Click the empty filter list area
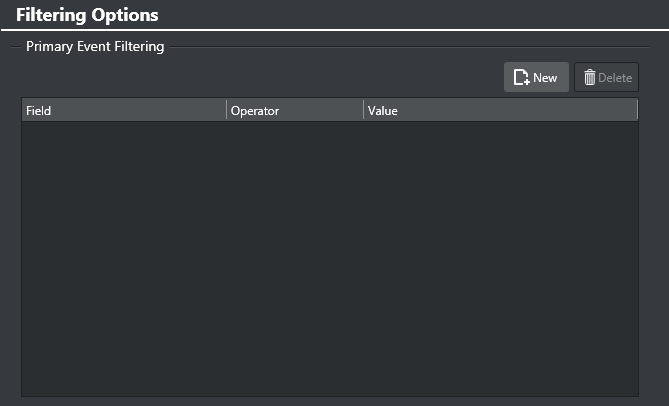 330,250
